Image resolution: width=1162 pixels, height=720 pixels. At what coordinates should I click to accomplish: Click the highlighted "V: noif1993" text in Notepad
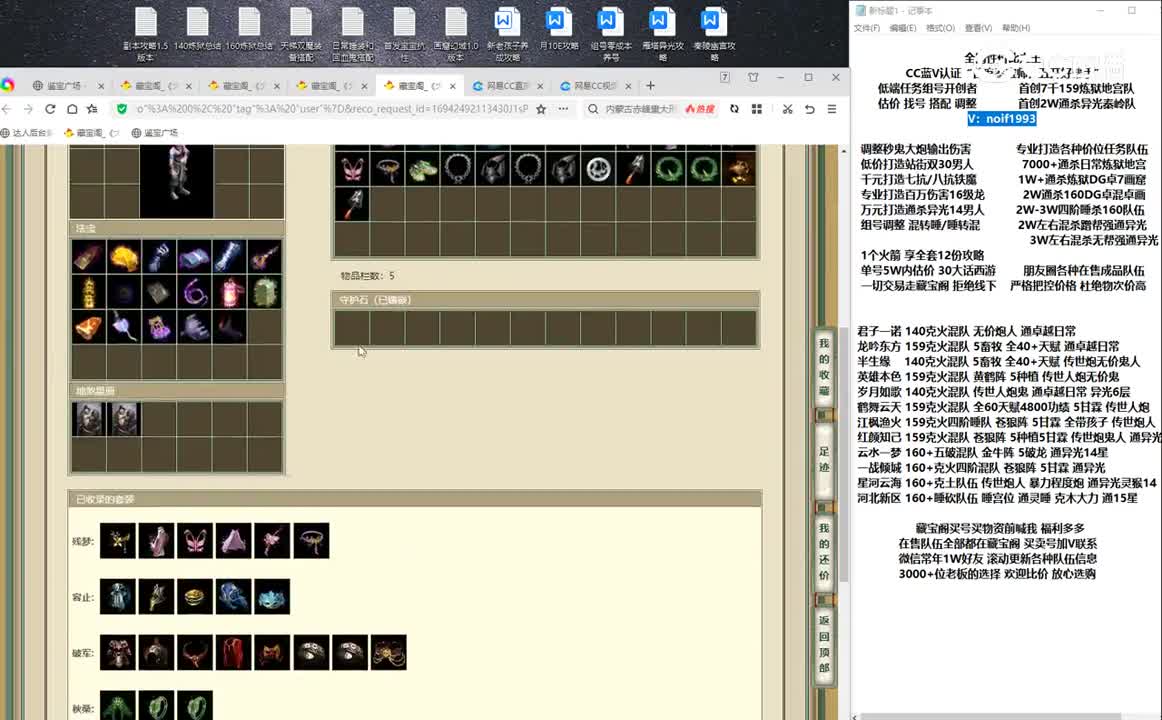coord(1001,119)
